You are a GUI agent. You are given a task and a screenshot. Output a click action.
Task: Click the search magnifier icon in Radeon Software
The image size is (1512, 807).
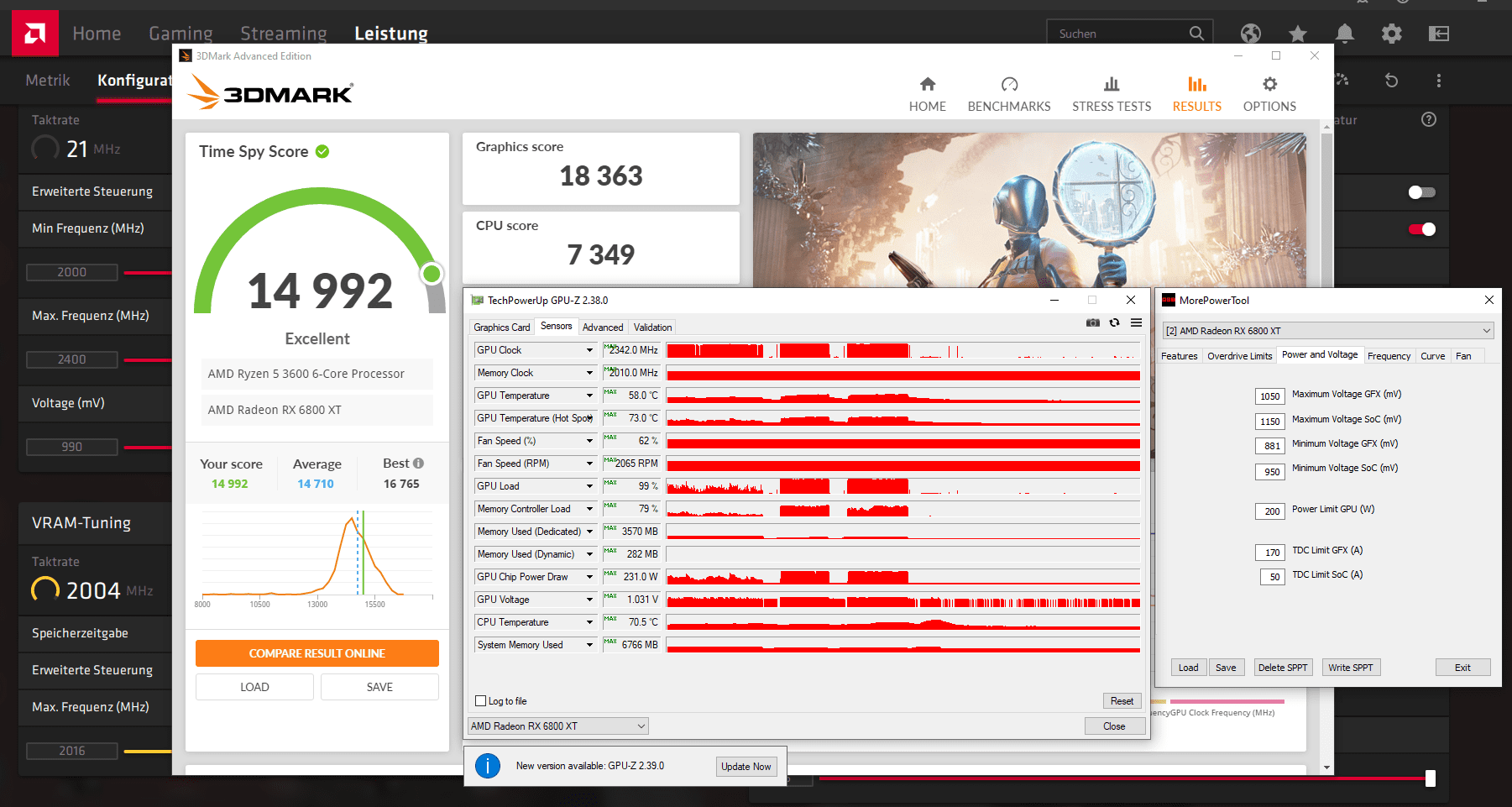tap(1196, 34)
